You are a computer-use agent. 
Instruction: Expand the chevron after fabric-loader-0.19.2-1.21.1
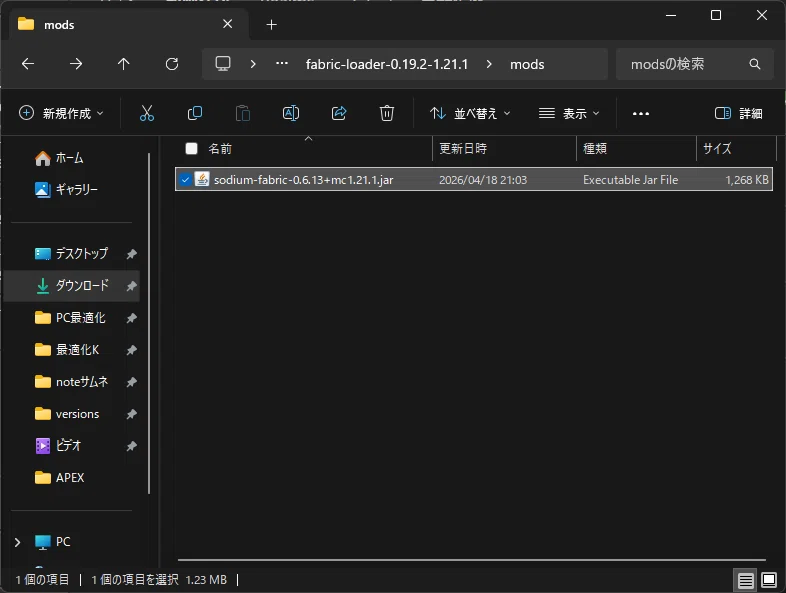pyautogui.click(x=489, y=64)
